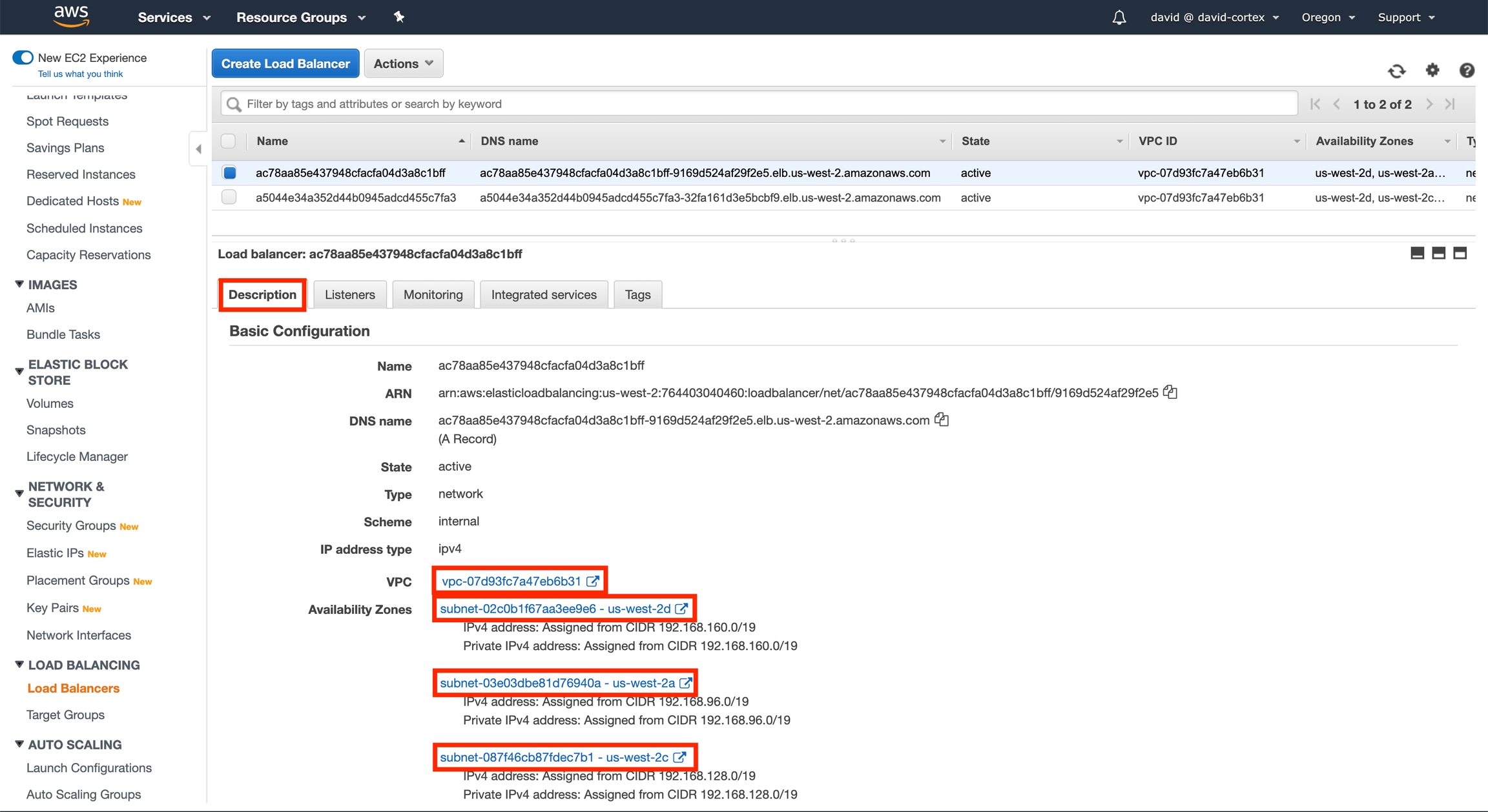Maximize the details pane with the rightmost layout icon
The image size is (1488, 812).
point(1460,253)
